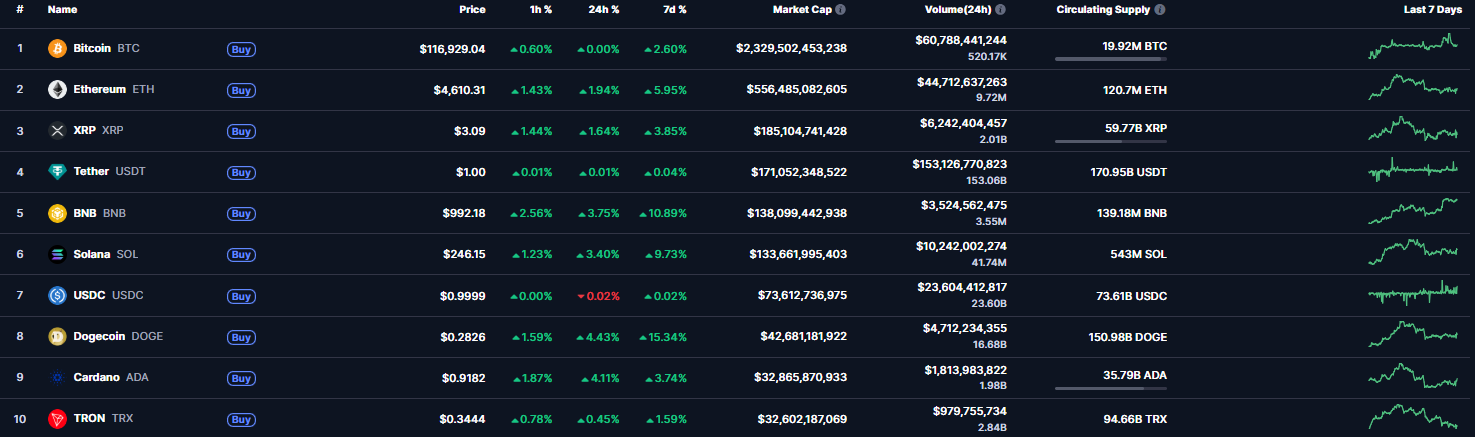Click USDC 24h change 0.02% in red
Screen dimensions: 1475x437
[598, 296]
